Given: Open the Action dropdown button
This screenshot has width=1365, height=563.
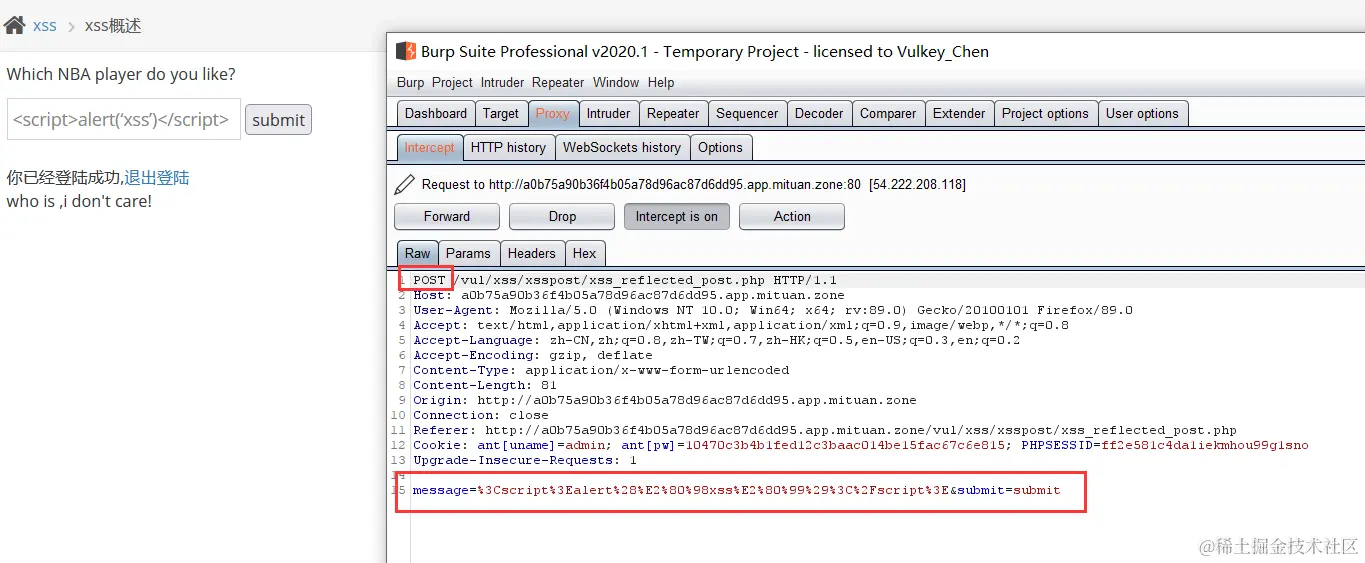Looking at the screenshot, I should (x=792, y=216).
